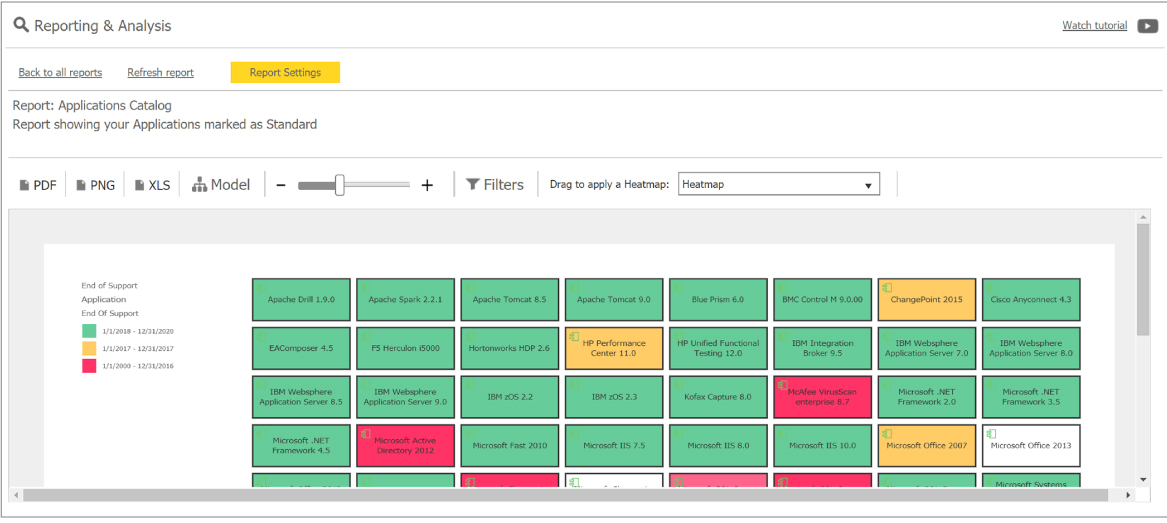Image resolution: width=1167 pixels, height=523 pixels.
Task: Click the zoom slider handle
Action: (340, 185)
